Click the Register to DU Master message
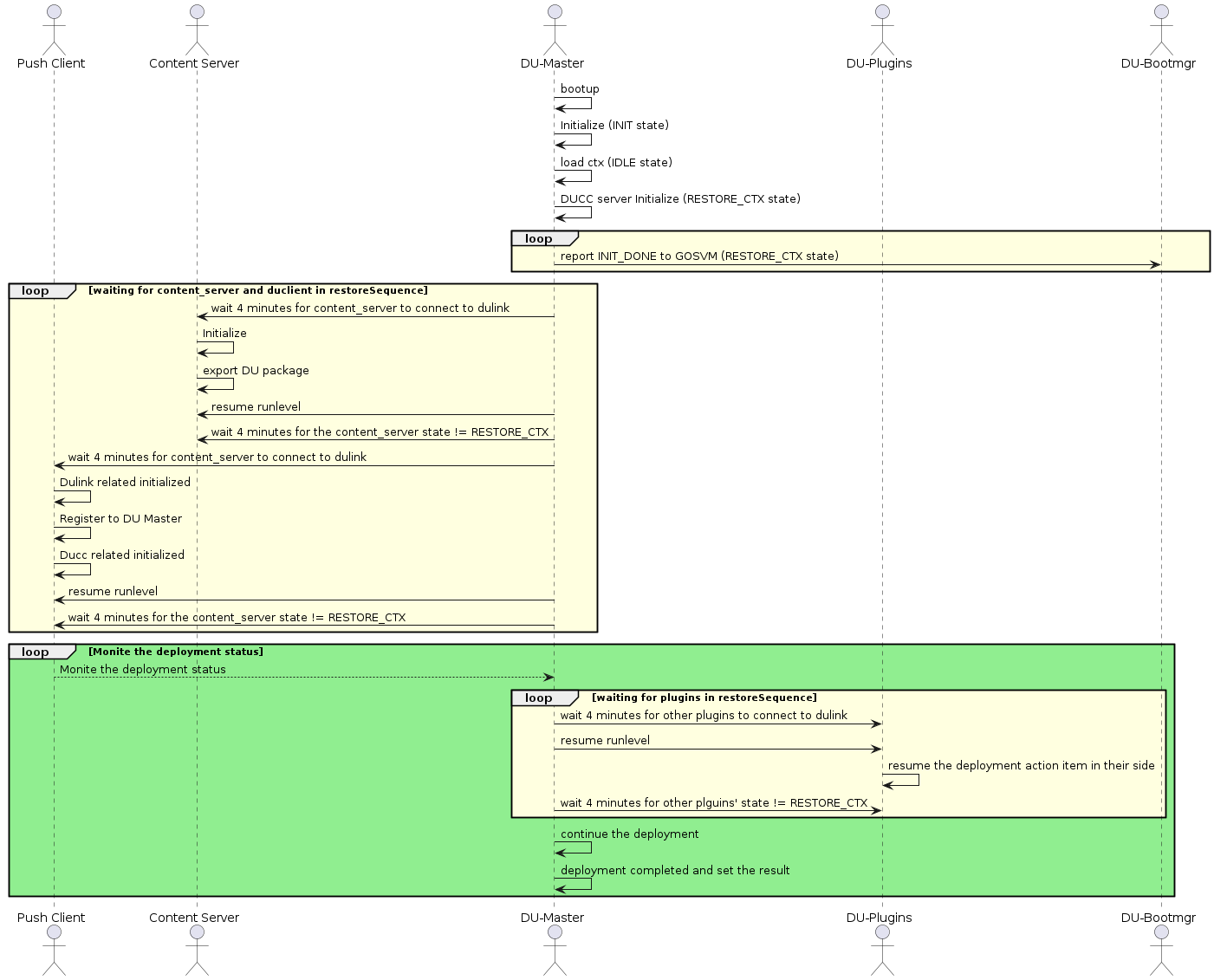Image resolution: width=1214 pixels, height=980 pixels. point(120,518)
